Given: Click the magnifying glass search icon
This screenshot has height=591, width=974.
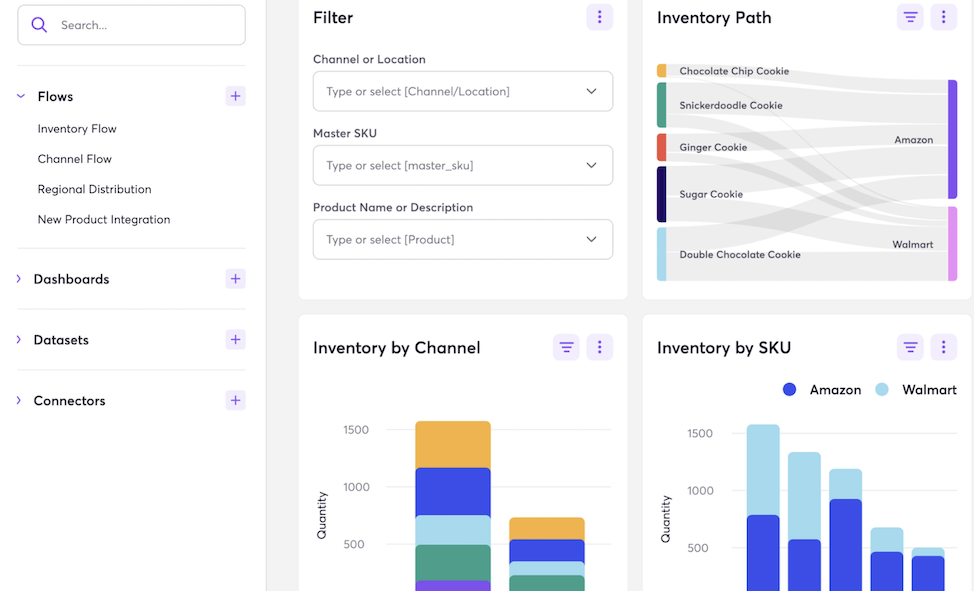Looking at the screenshot, I should (x=39, y=24).
